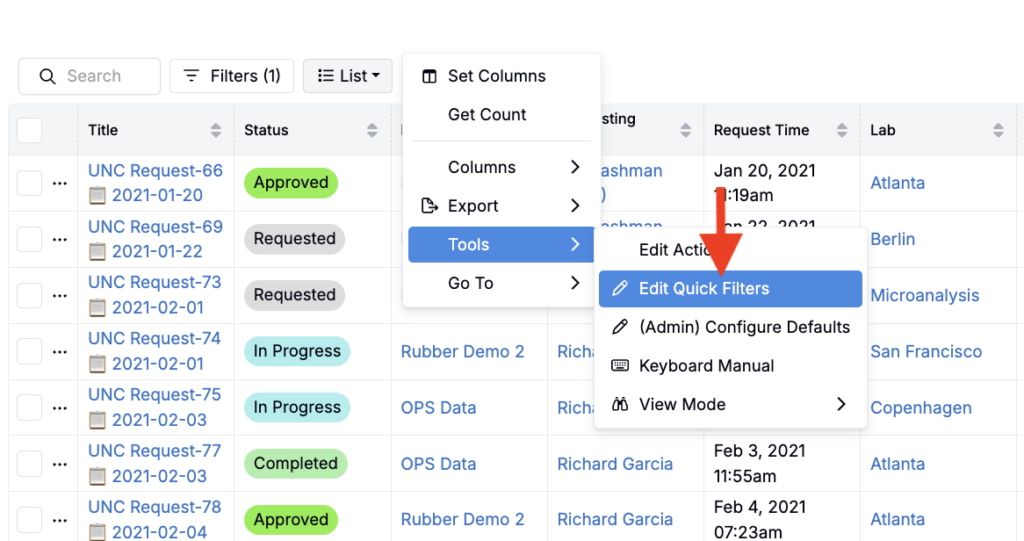Click the binoculars View Mode icon
Screen dimensions: 1024x541
click(620, 405)
